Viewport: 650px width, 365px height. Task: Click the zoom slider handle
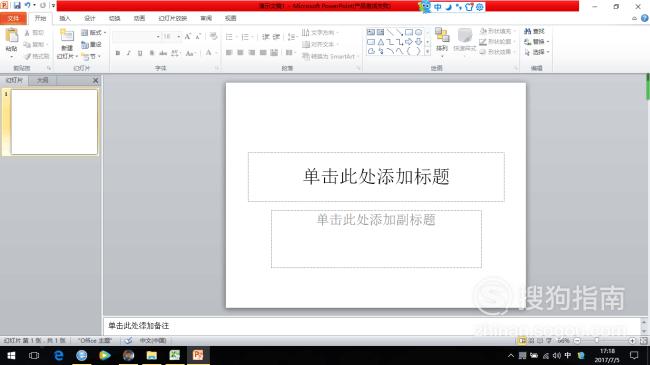pyautogui.click(x=597, y=341)
